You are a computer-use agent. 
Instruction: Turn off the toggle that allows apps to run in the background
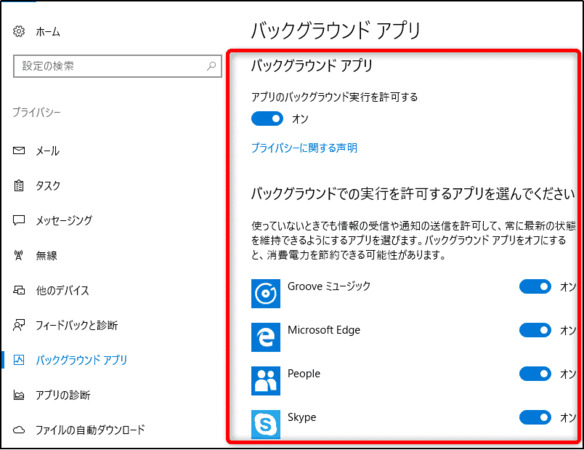267,119
